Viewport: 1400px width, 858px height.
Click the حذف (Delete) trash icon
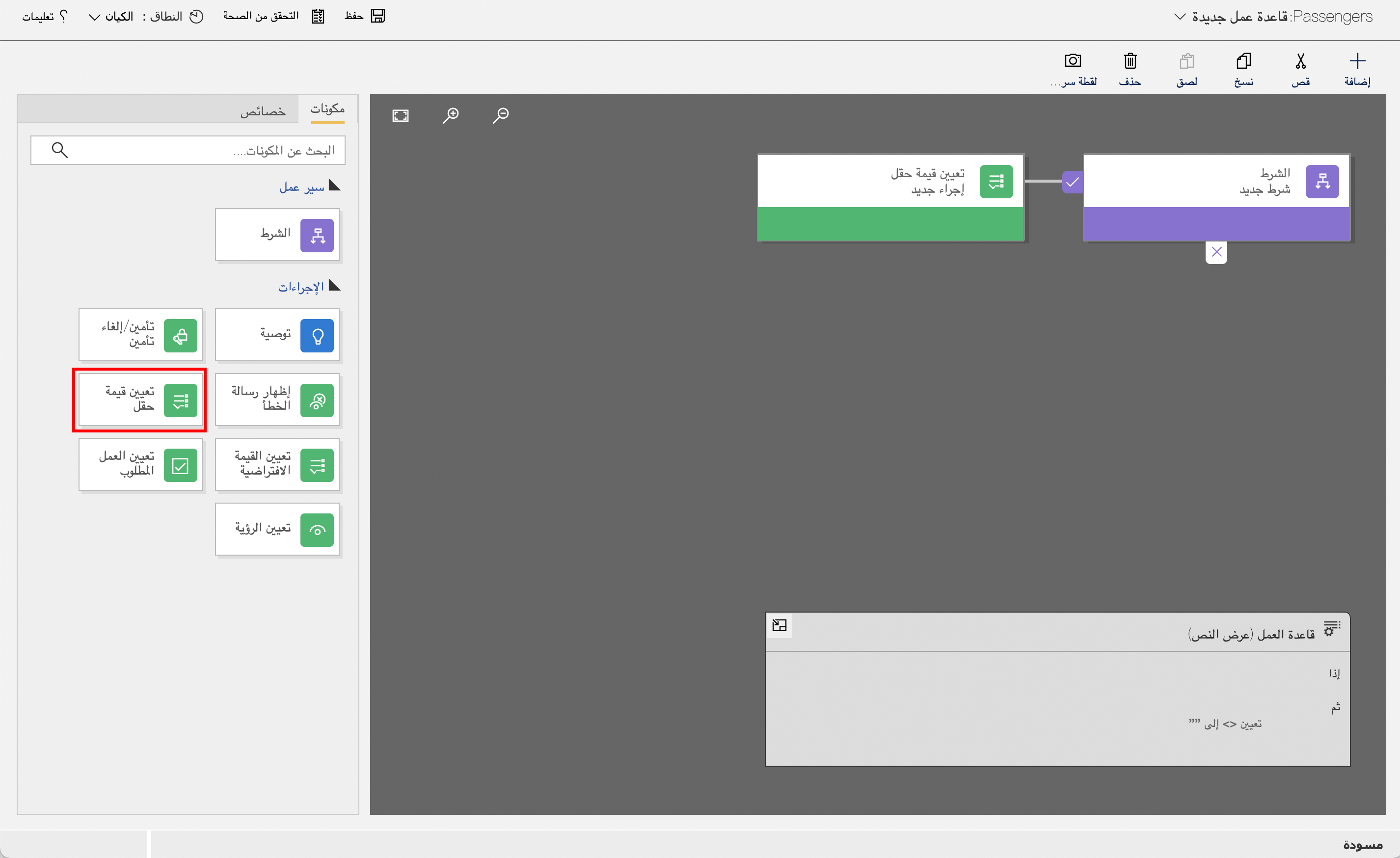click(1130, 61)
